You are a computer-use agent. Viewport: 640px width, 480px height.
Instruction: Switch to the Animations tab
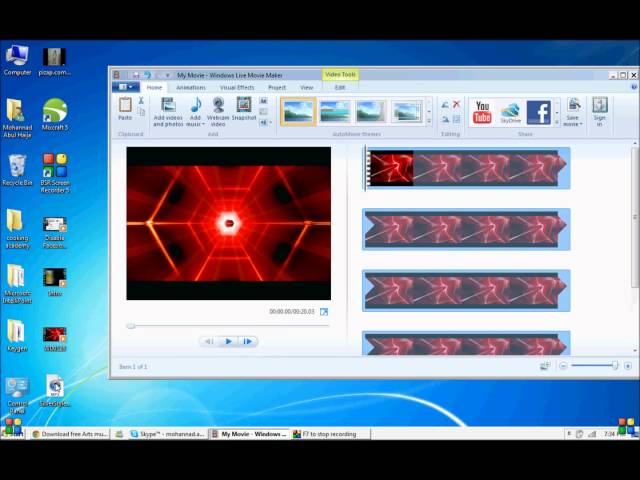pyautogui.click(x=191, y=87)
